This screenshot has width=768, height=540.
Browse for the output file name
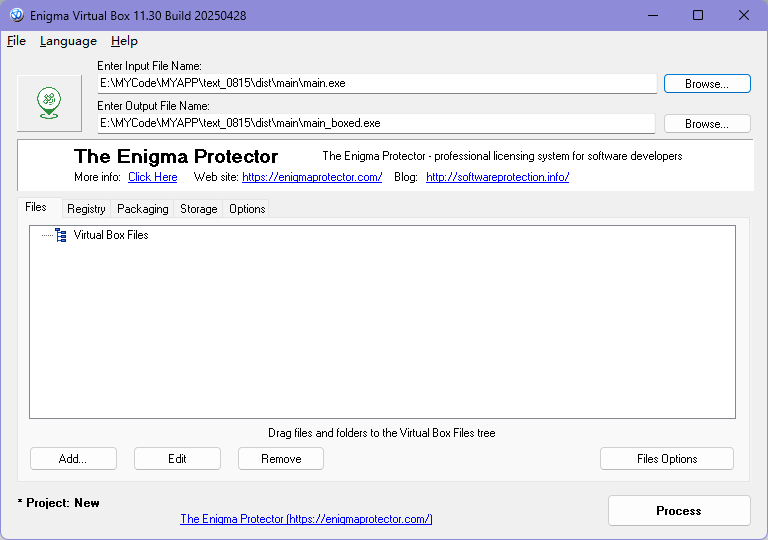pyautogui.click(x=707, y=124)
